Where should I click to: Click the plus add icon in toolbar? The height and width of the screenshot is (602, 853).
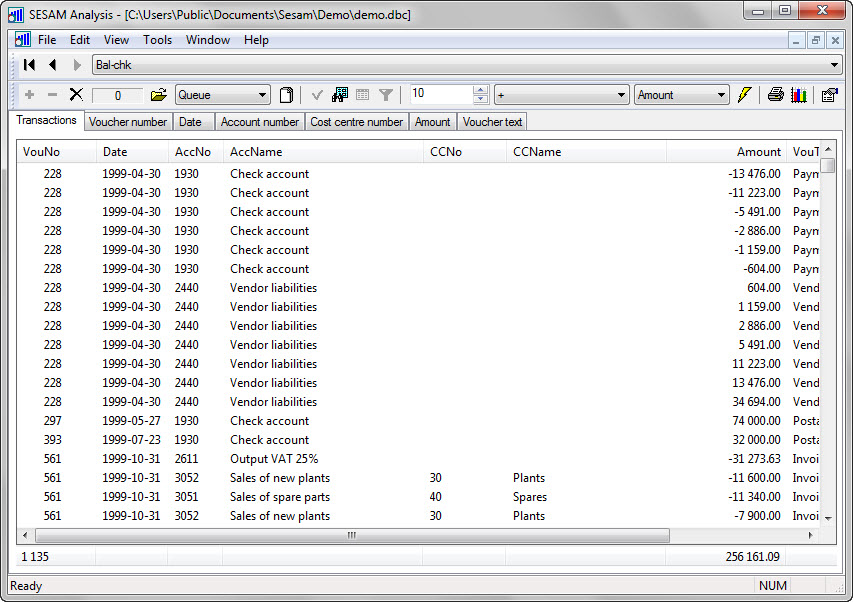click(29, 95)
